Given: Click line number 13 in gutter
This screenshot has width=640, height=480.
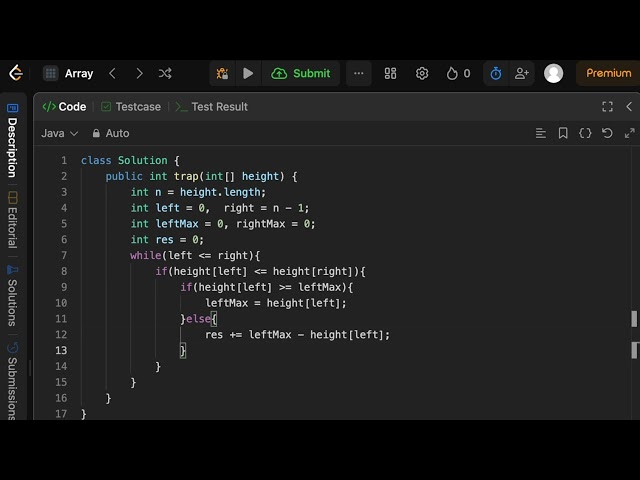Looking at the screenshot, I should pos(61,351).
